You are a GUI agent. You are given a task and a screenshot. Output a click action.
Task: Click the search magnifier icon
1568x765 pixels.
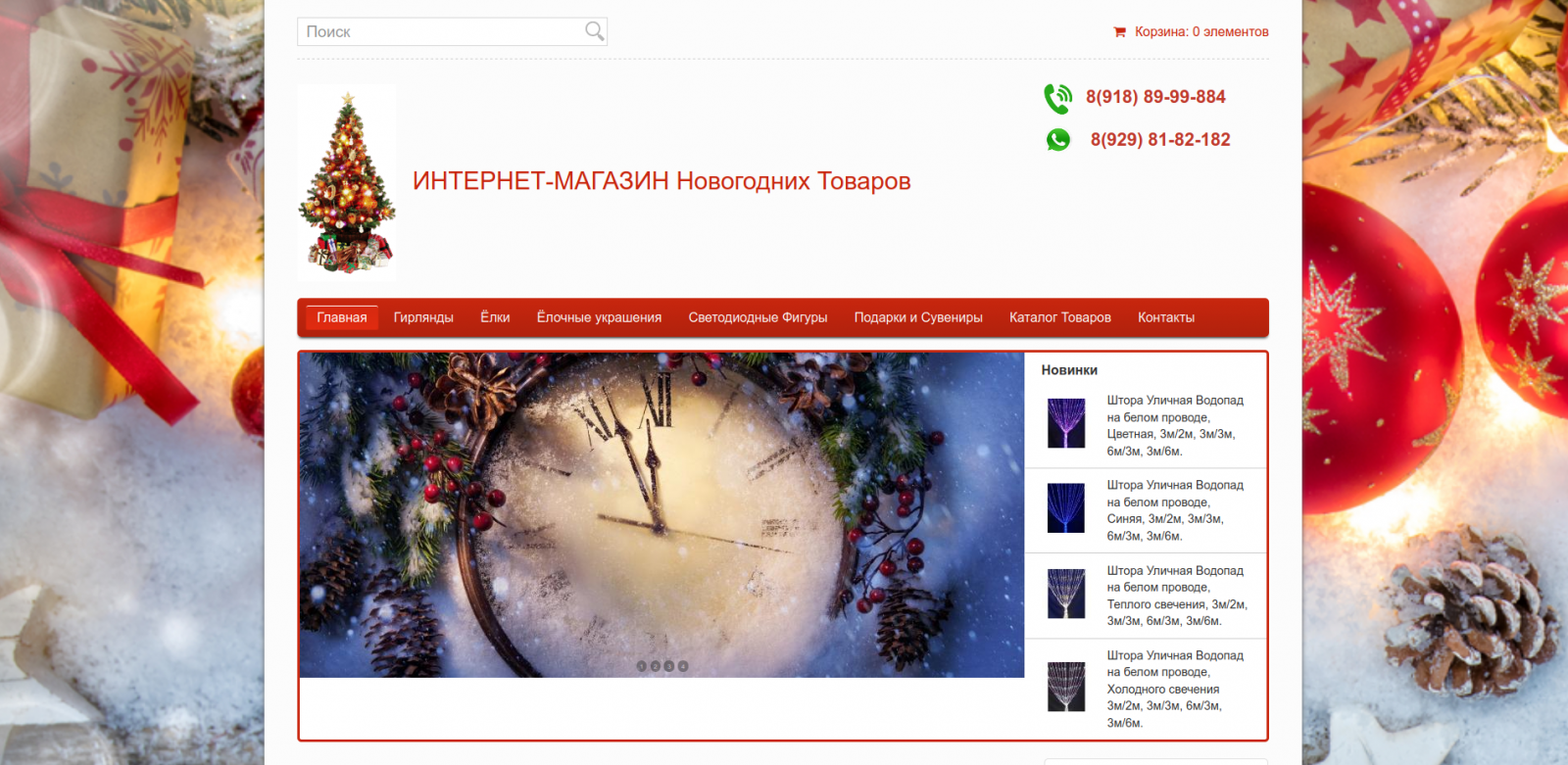click(x=594, y=31)
